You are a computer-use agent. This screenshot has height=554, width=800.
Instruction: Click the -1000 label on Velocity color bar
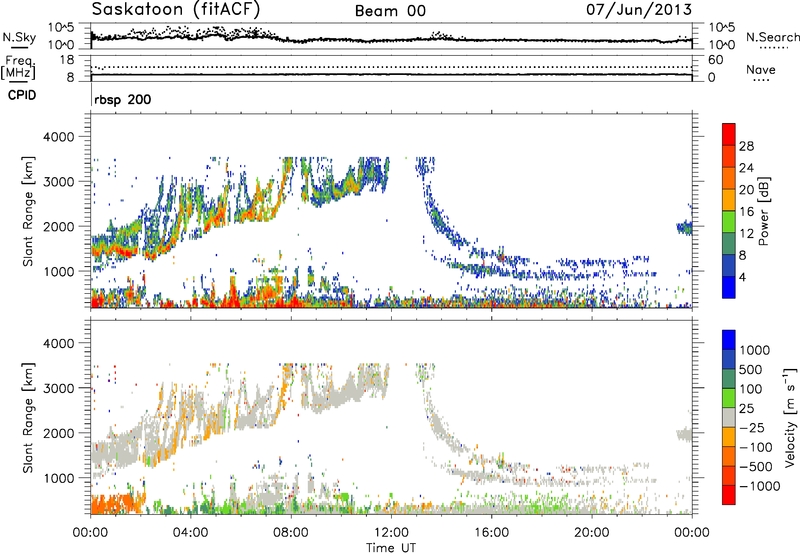[x=760, y=486]
